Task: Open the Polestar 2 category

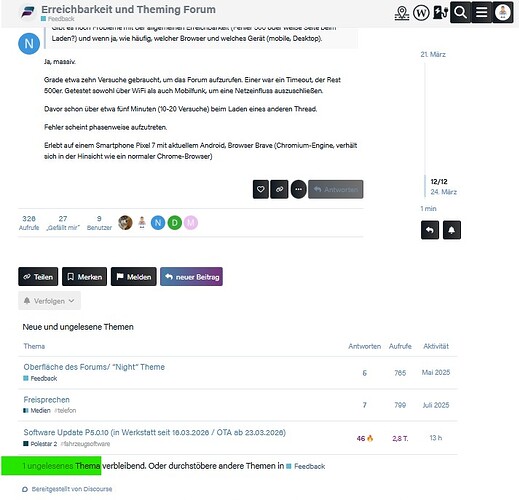Action: 40,444
